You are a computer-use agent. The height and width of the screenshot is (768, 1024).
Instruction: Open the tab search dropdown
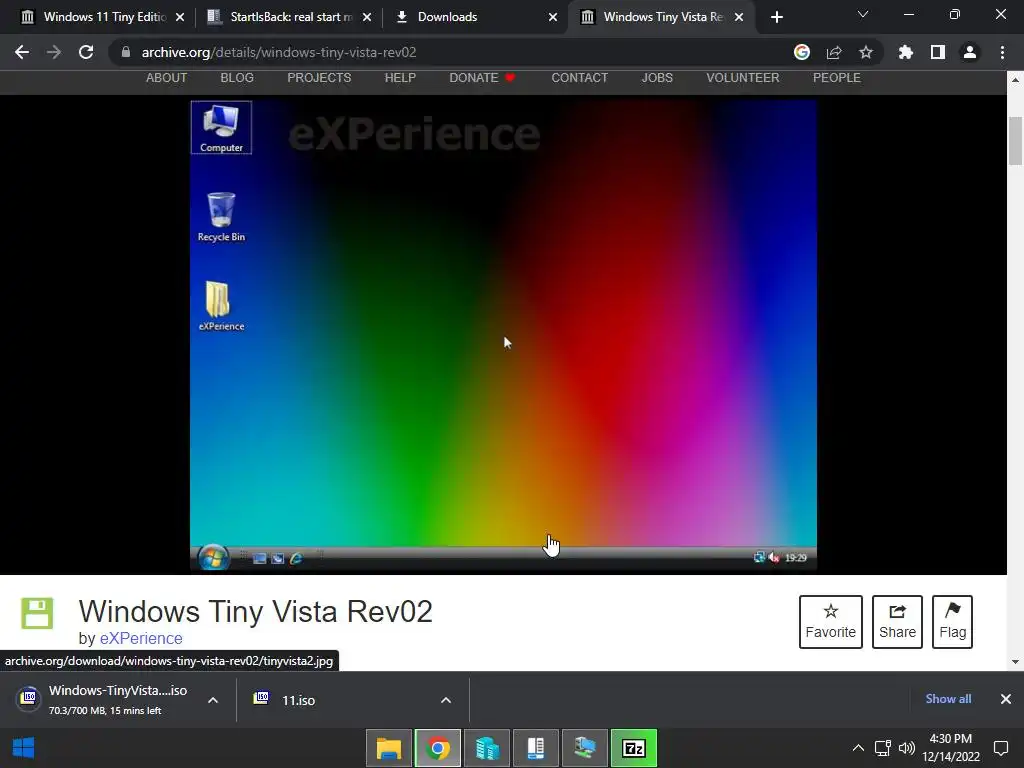pyautogui.click(x=863, y=14)
